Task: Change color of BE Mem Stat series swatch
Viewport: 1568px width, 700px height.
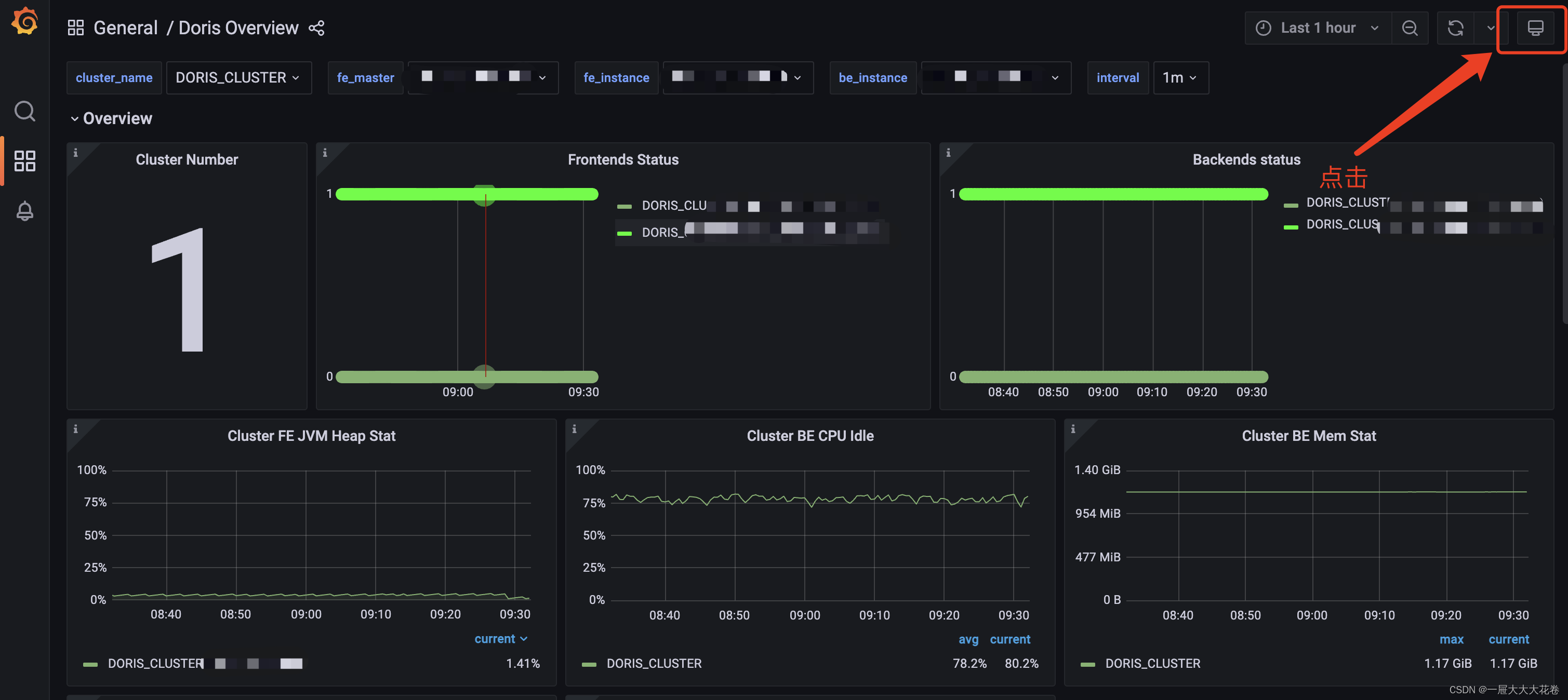Action: [x=1088, y=665]
